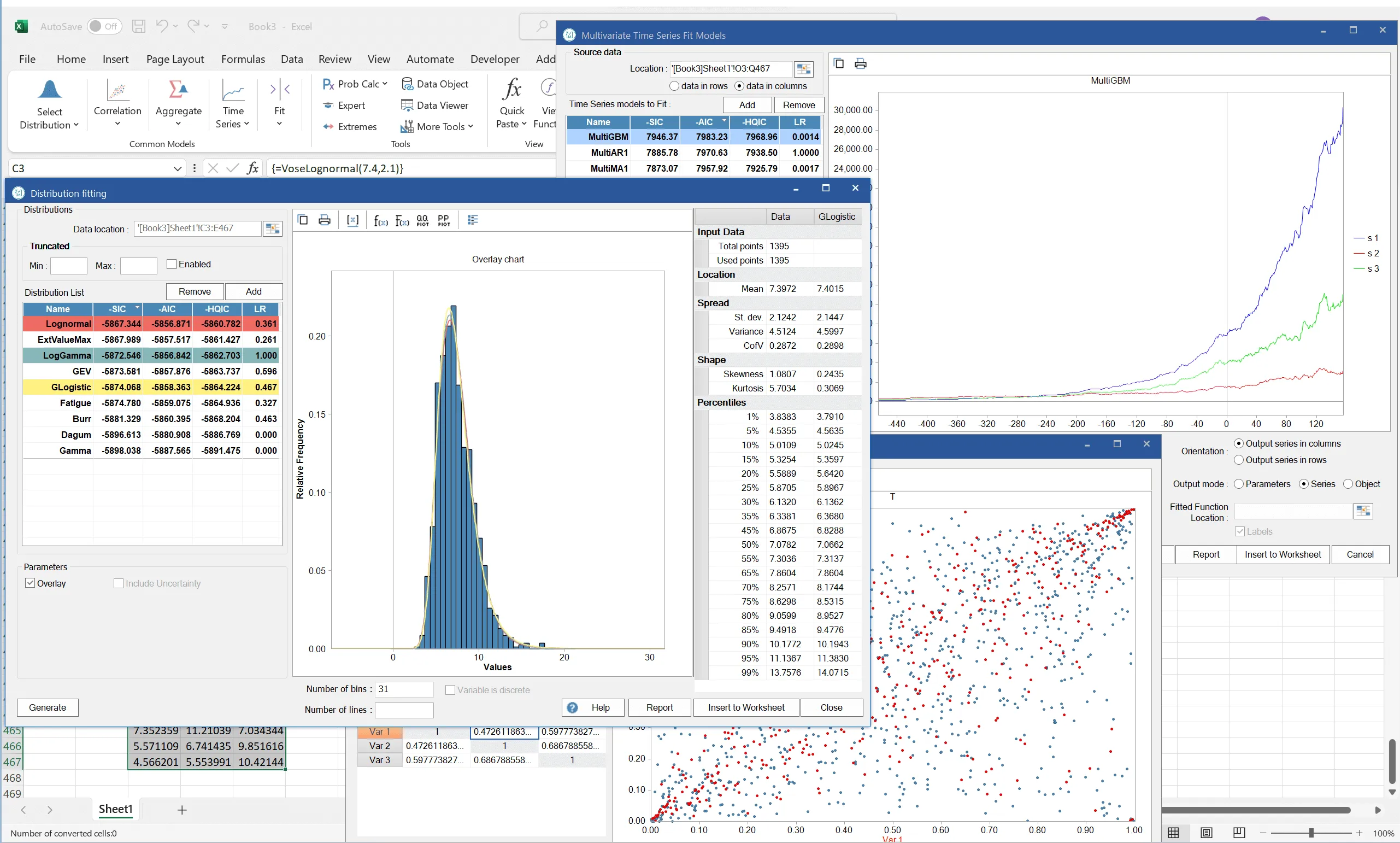Click the Number of bins input field

404,688
